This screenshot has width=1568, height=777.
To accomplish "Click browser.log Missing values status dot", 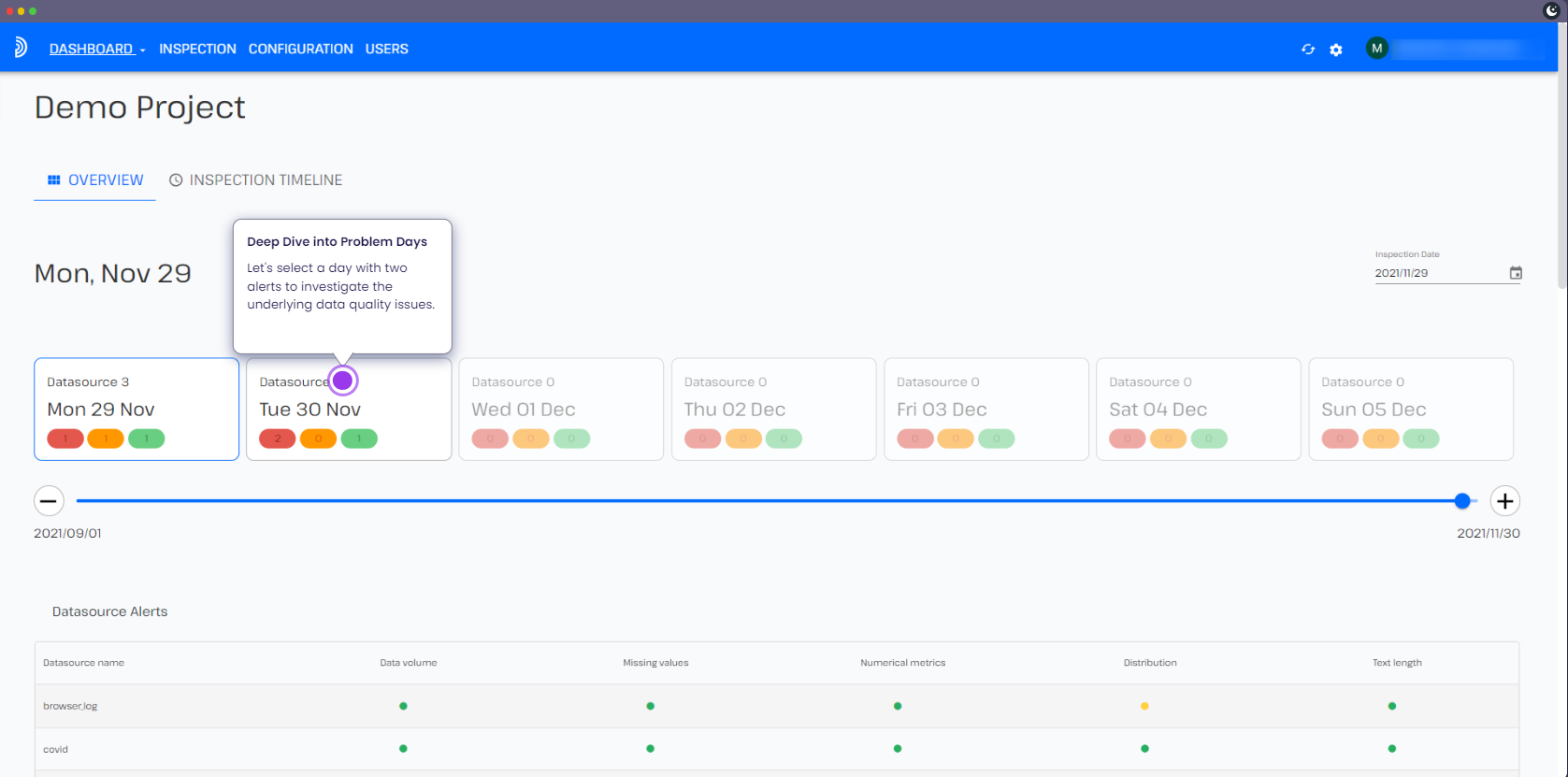I will coord(650,706).
